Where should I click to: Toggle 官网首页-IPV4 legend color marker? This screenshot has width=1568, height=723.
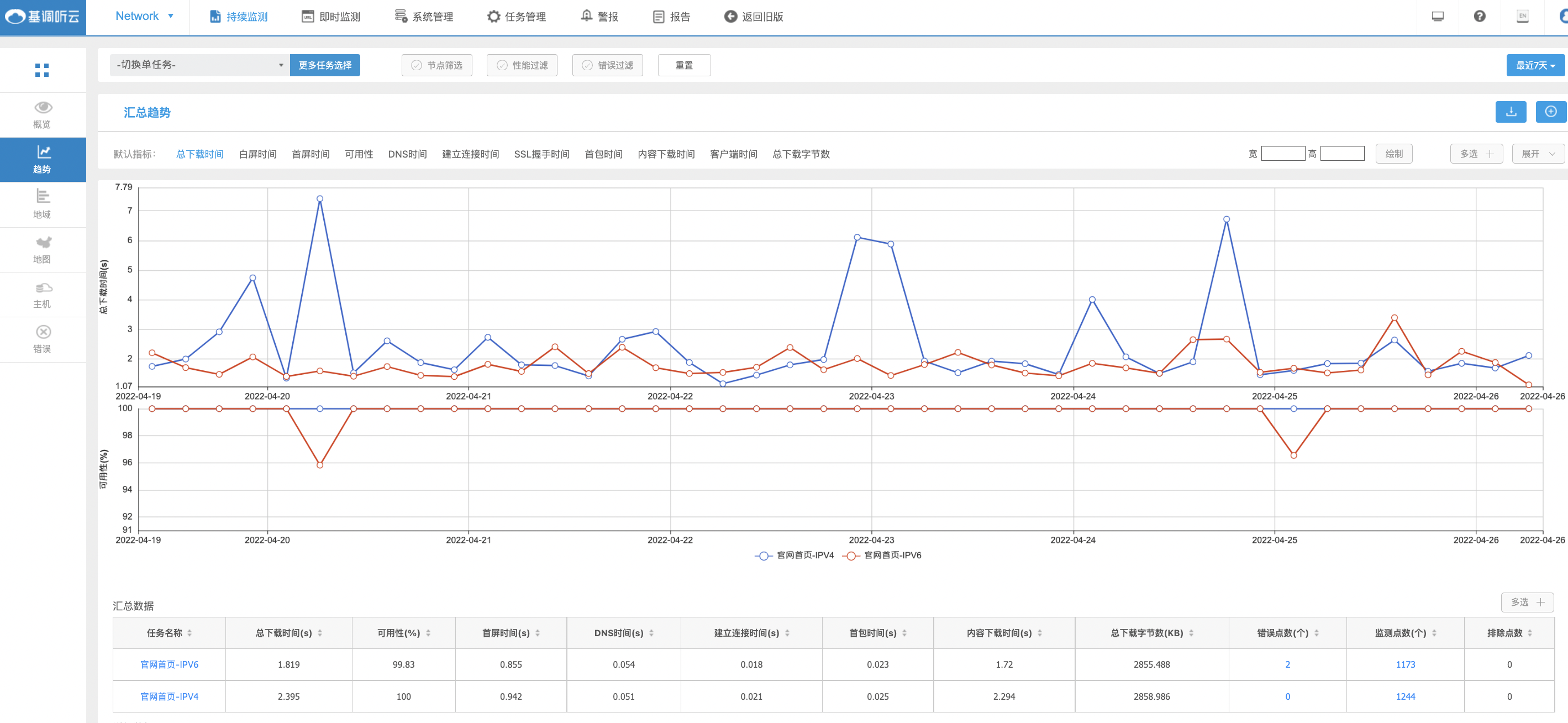[x=764, y=556]
